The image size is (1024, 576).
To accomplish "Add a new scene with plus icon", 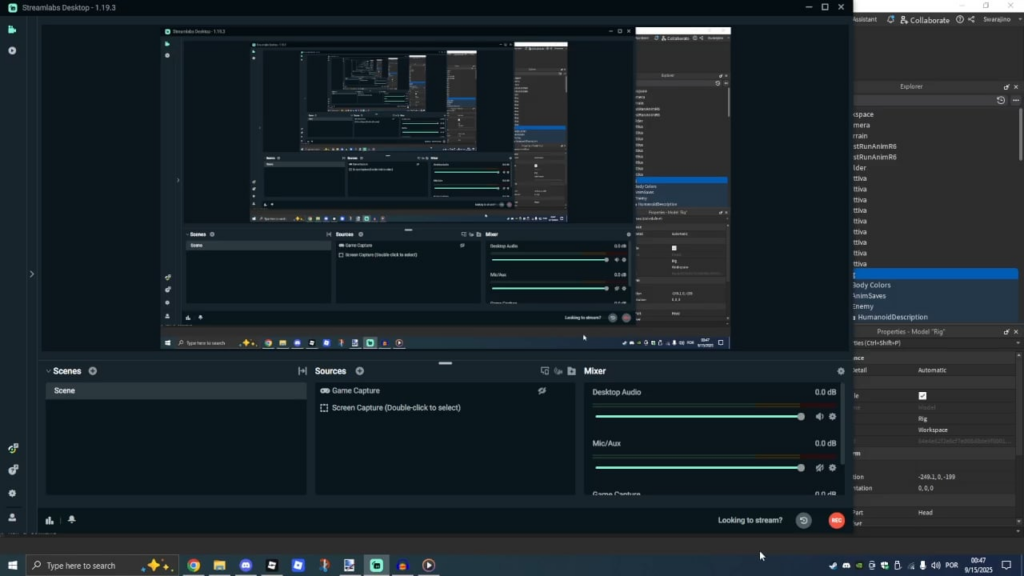I will [x=93, y=371].
